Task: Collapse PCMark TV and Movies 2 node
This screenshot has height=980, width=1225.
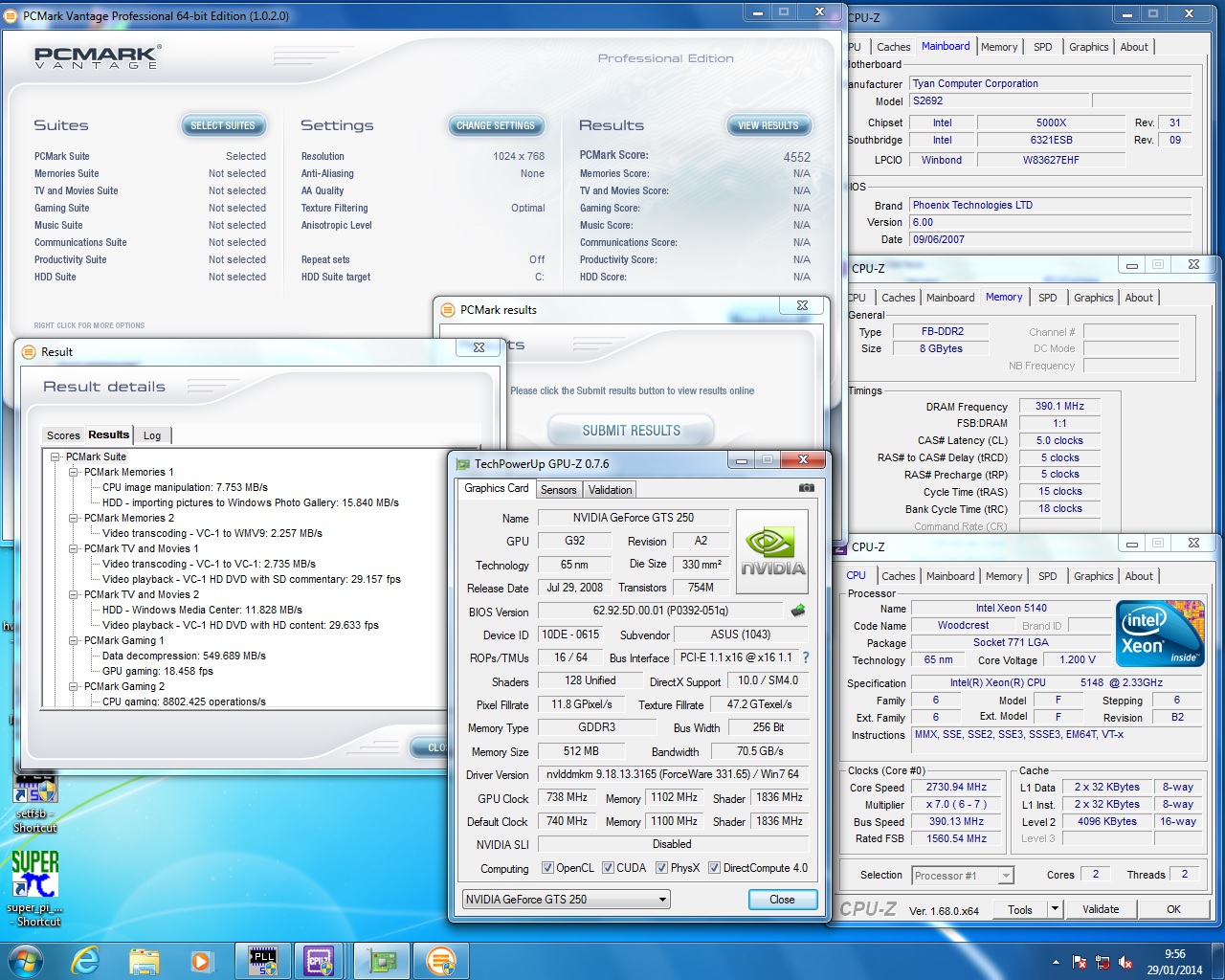Action: [74, 595]
